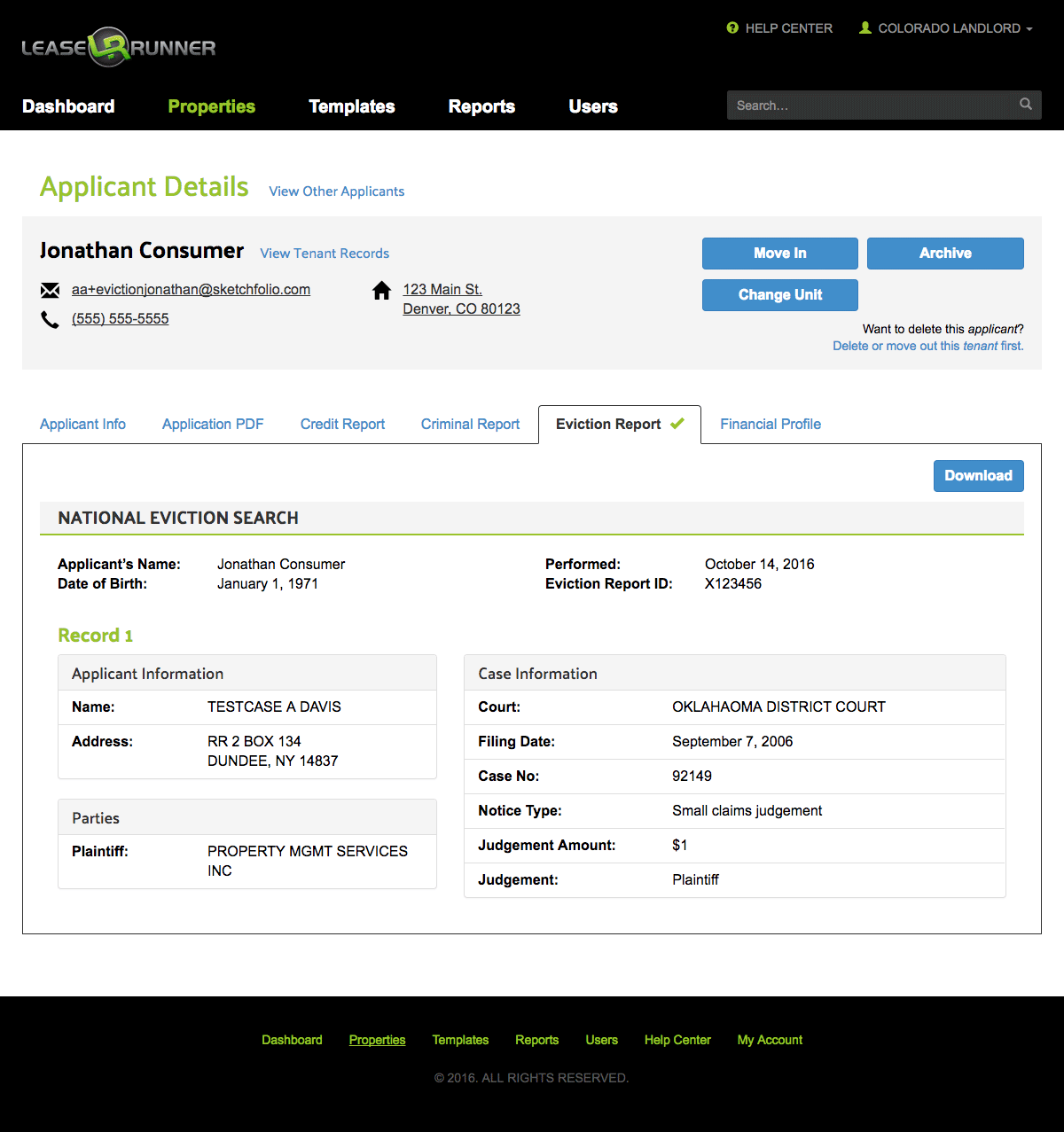Switch to the Financial Profile tab

pyautogui.click(x=770, y=424)
